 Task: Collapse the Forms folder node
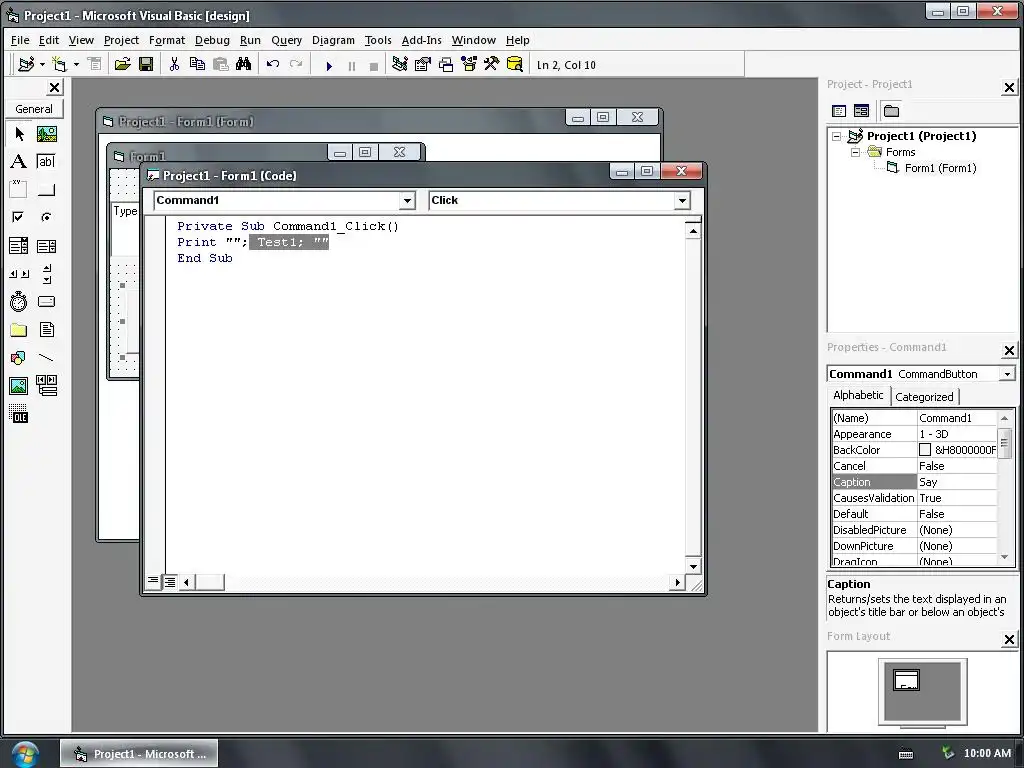[x=856, y=152]
